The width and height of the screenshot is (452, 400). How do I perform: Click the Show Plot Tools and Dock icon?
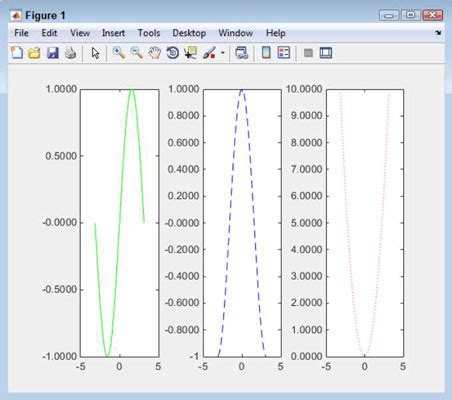(x=326, y=53)
